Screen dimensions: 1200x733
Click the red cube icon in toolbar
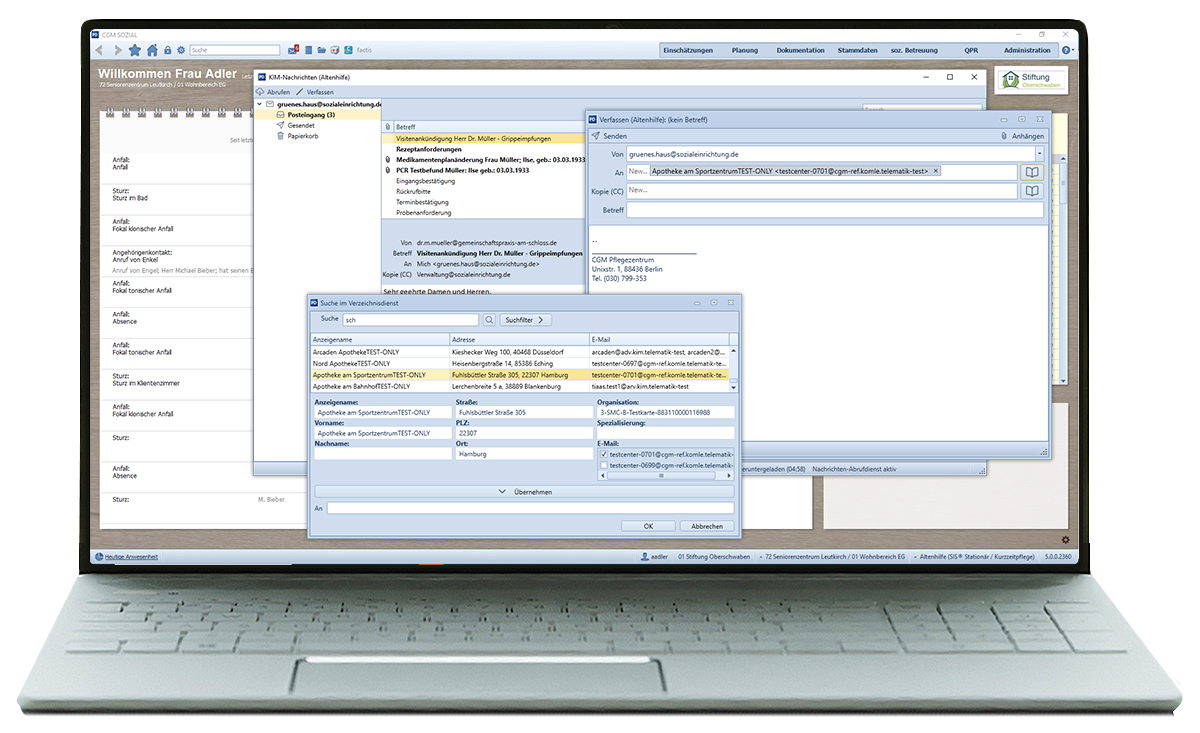tap(334, 50)
